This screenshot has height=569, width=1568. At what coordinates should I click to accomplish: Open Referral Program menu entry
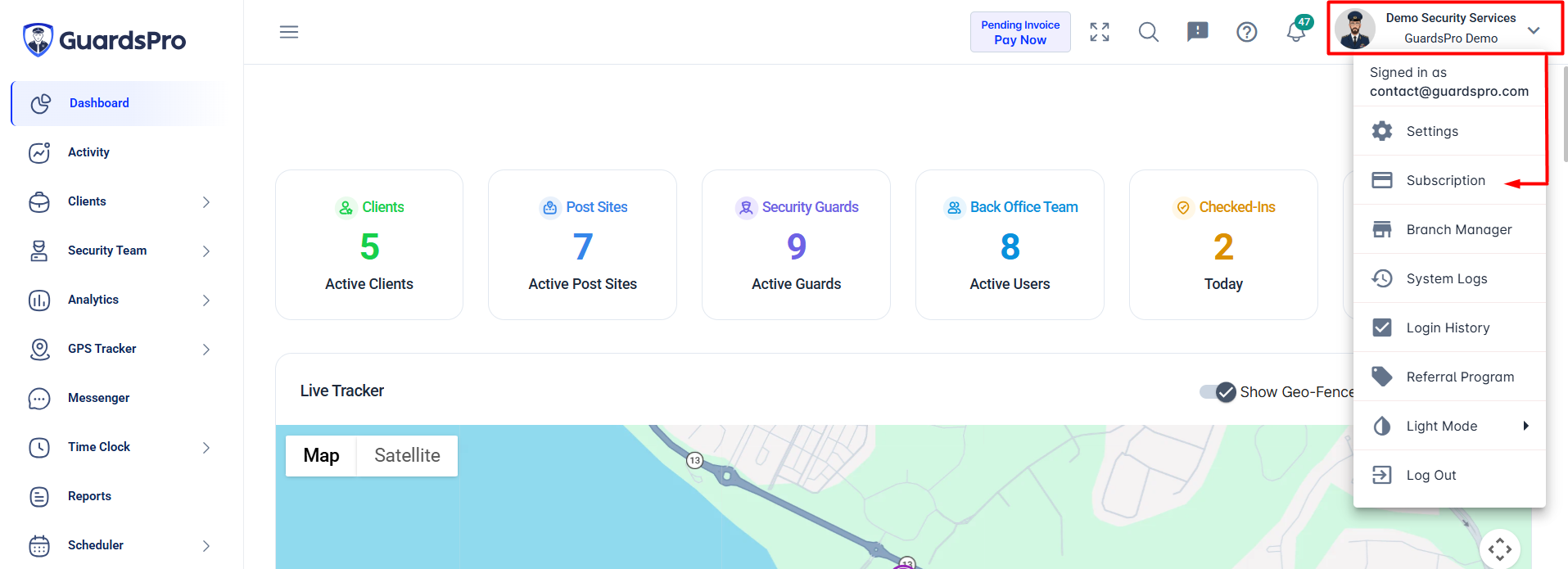coord(1449,377)
